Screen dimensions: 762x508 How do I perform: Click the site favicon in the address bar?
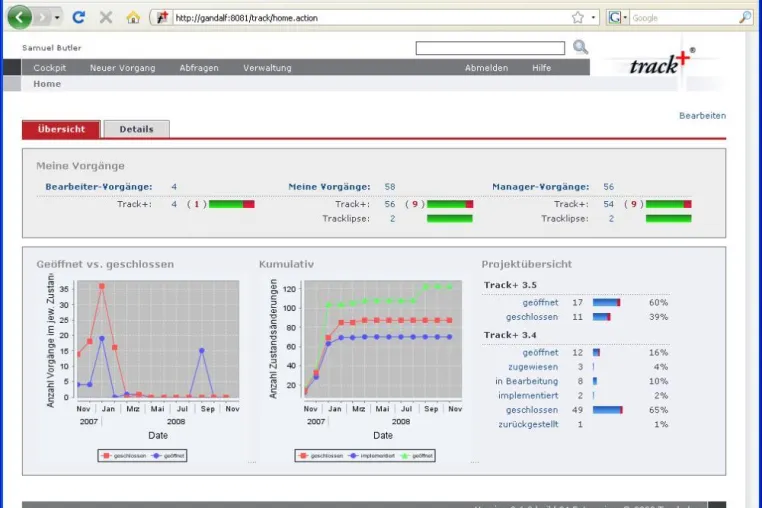162,18
